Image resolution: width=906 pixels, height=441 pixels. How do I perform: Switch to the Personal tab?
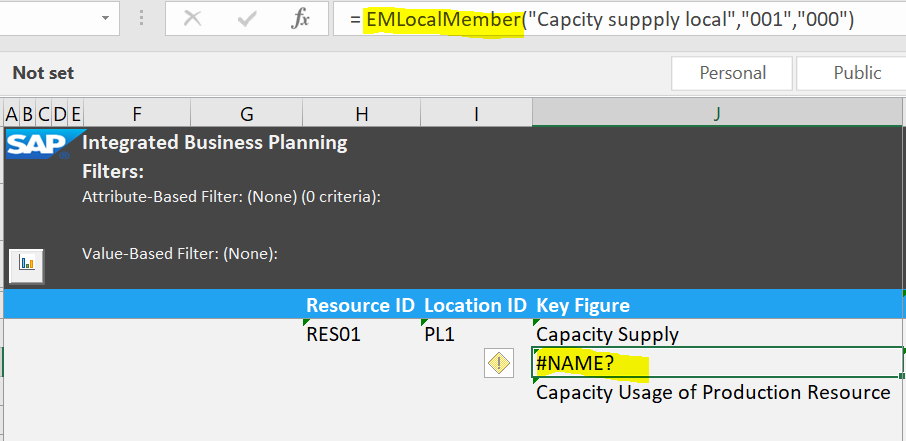pyautogui.click(x=732, y=73)
